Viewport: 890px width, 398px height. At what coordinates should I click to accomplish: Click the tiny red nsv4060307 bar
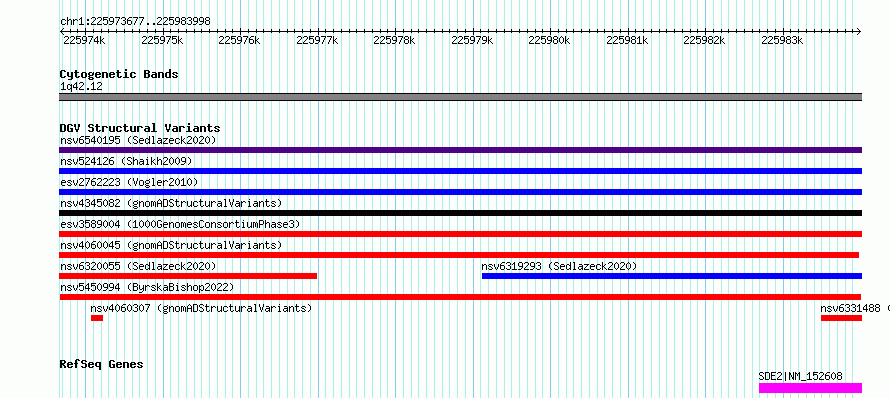coord(97,318)
